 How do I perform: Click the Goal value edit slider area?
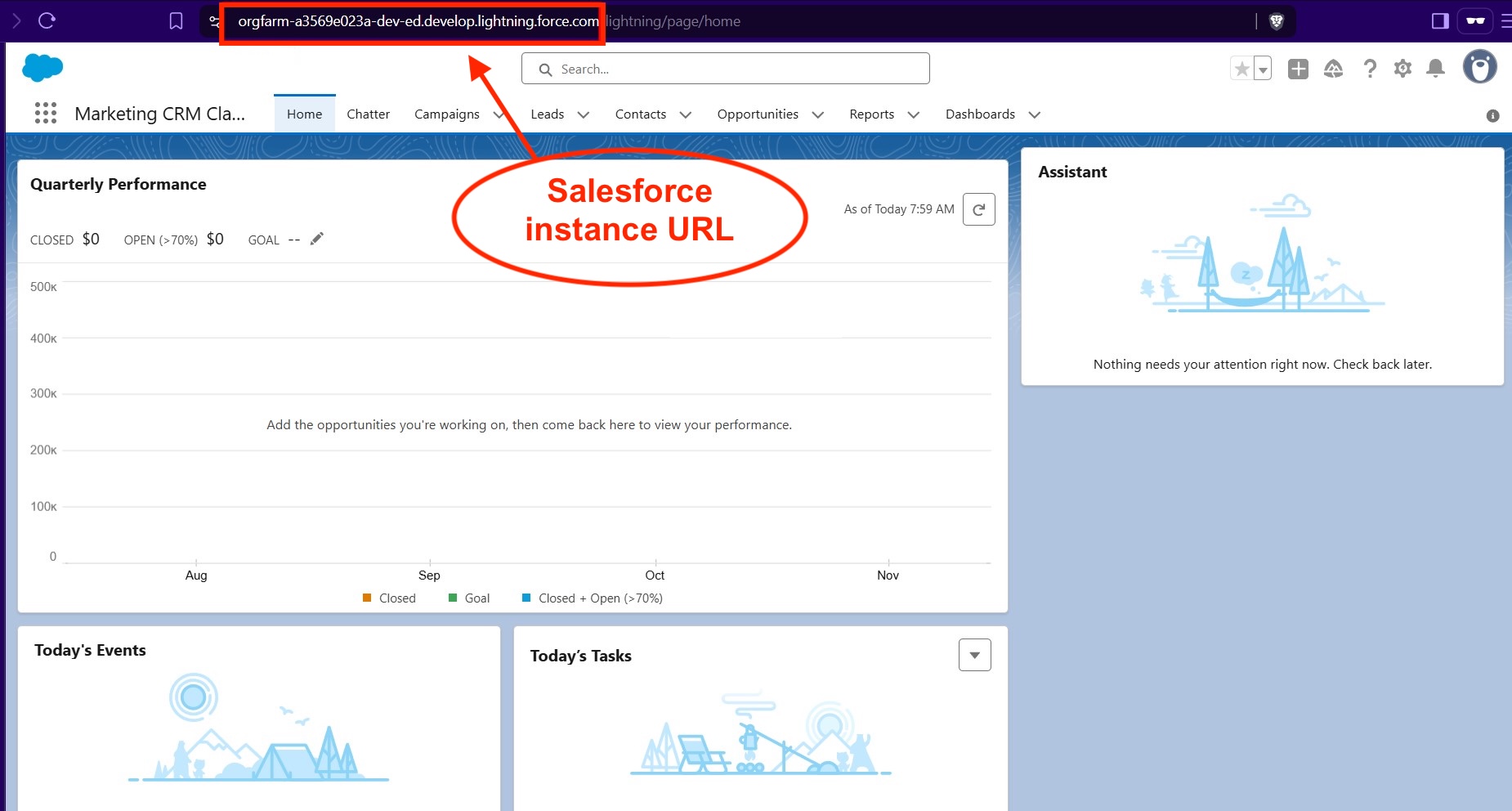[292, 240]
